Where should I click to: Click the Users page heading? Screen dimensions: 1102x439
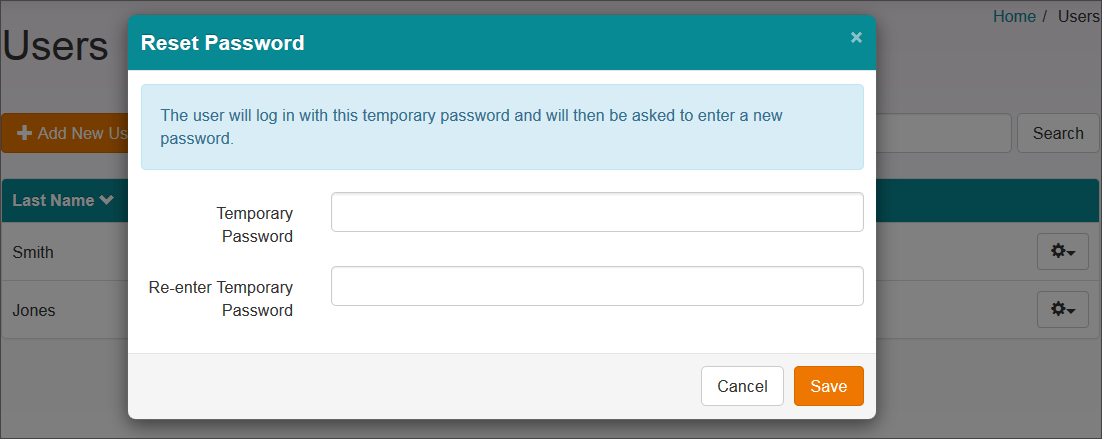click(55, 46)
